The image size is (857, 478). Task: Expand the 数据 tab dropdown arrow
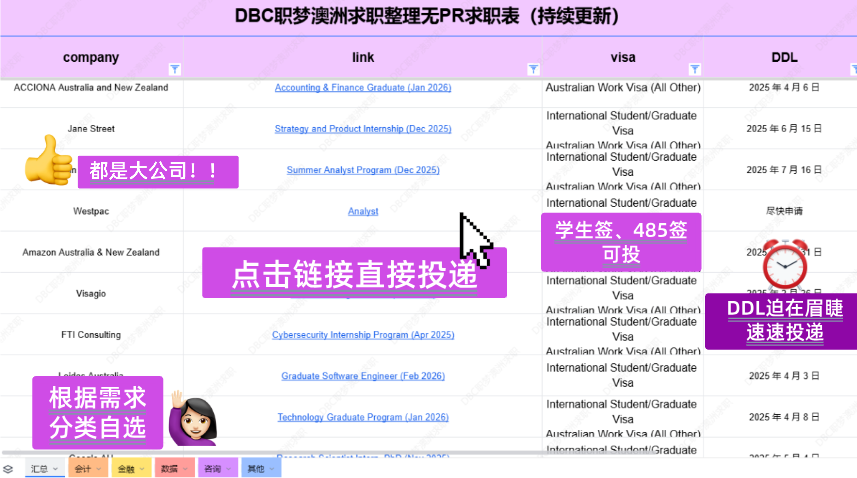point(185,469)
